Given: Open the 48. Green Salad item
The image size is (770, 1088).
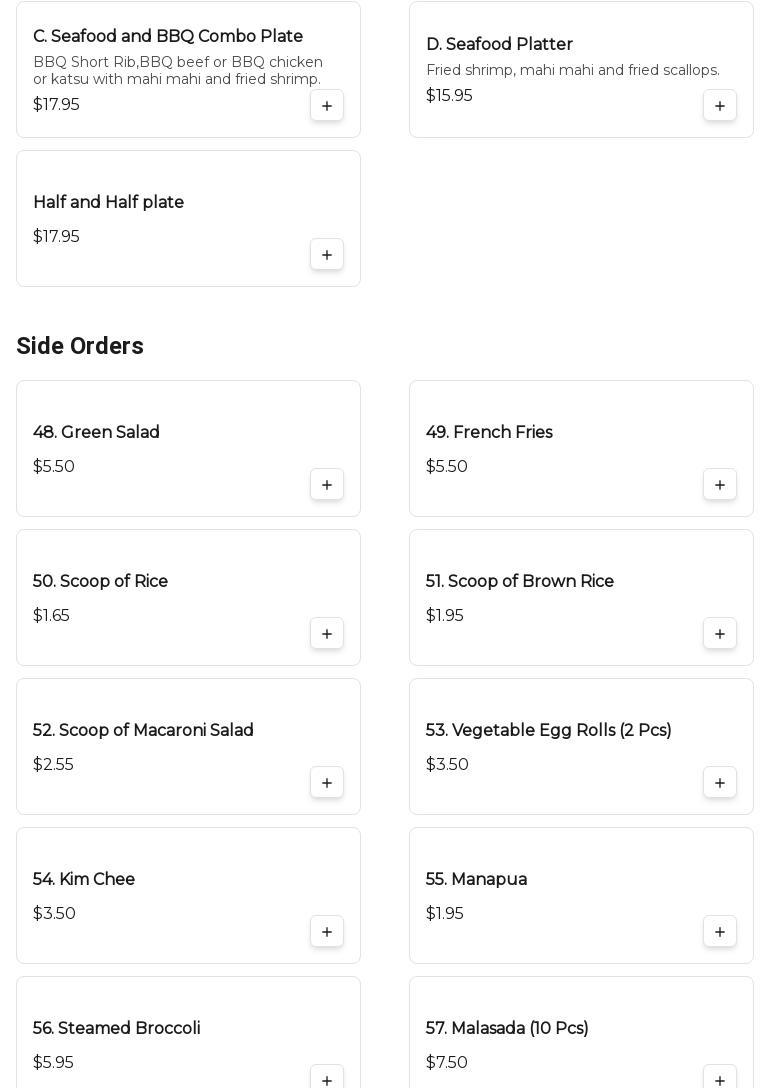Looking at the screenshot, I should pyautogui.click(x=97, y=433).
